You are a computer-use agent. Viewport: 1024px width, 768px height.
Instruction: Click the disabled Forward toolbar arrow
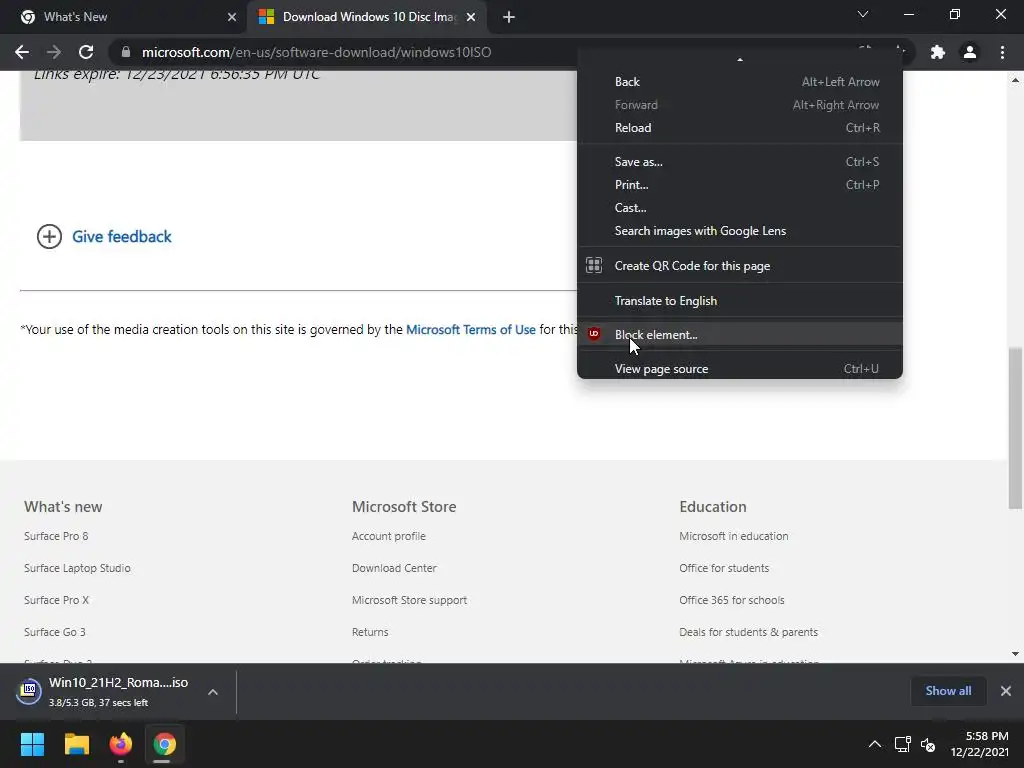54,52
